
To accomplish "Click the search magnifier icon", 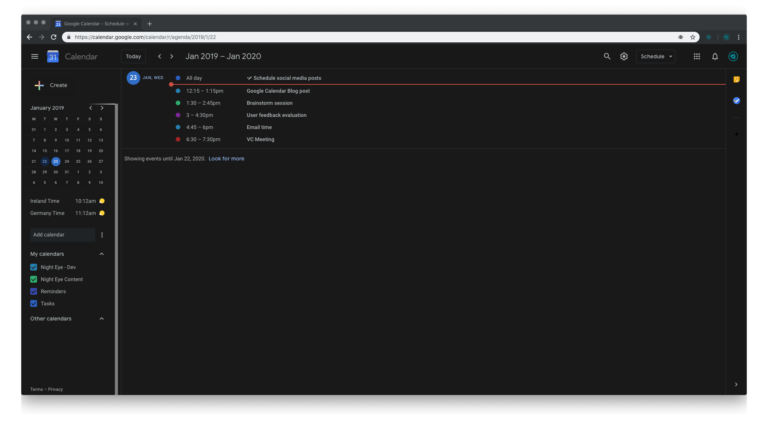I will tap(606, 57).
